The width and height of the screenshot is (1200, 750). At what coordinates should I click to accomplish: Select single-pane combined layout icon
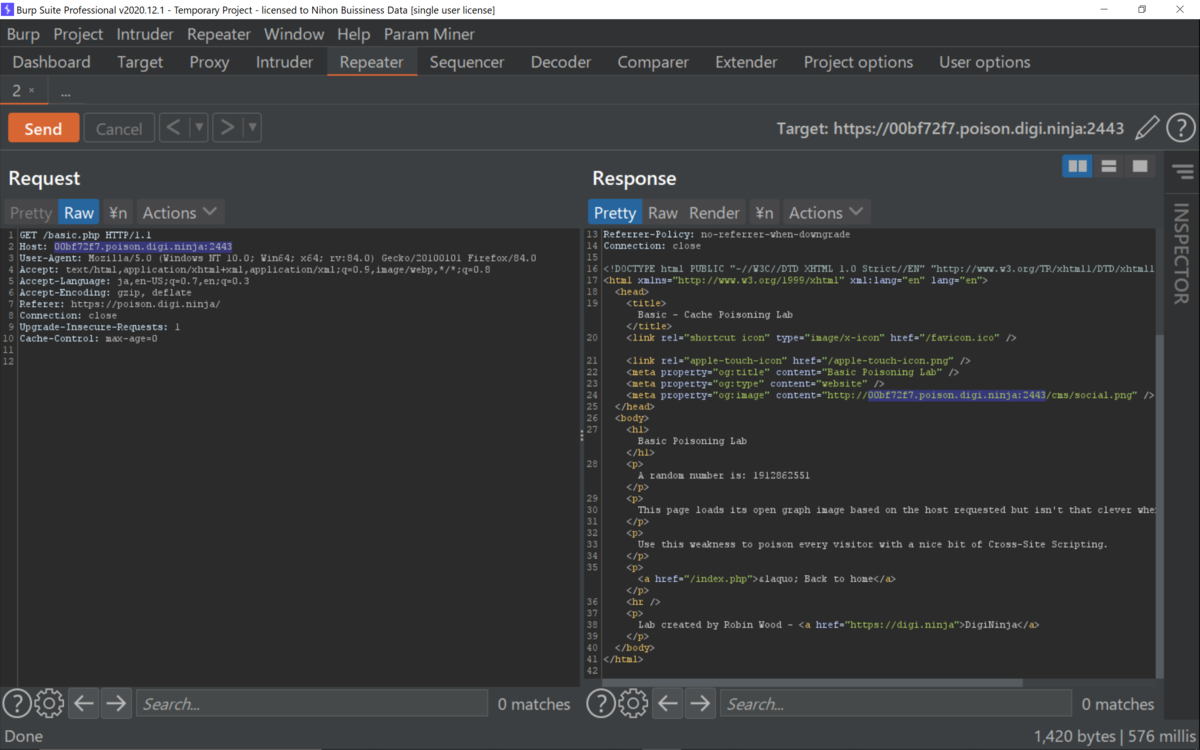coord(1139,166)
